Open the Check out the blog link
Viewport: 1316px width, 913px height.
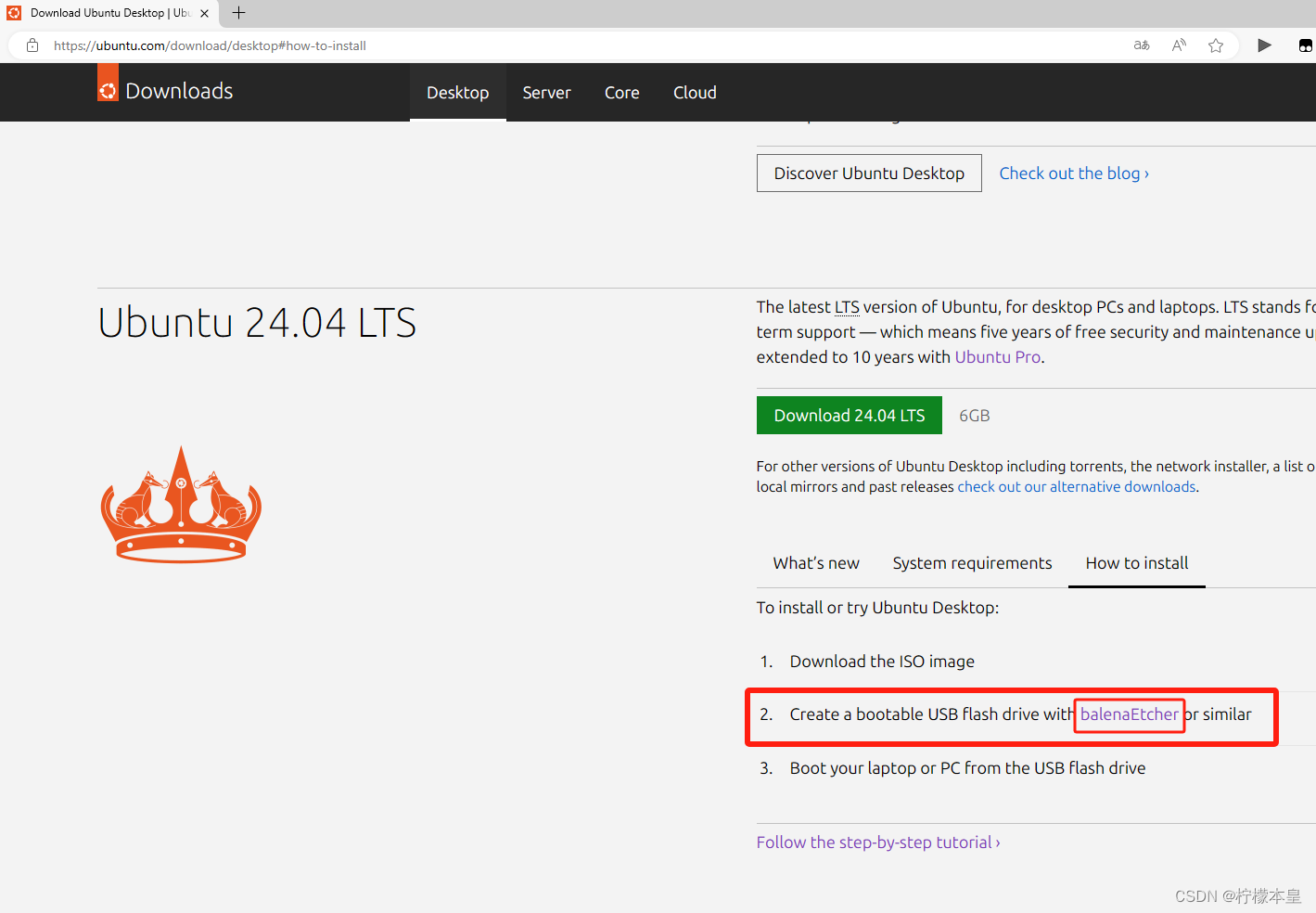click(x=1073, y=173)
